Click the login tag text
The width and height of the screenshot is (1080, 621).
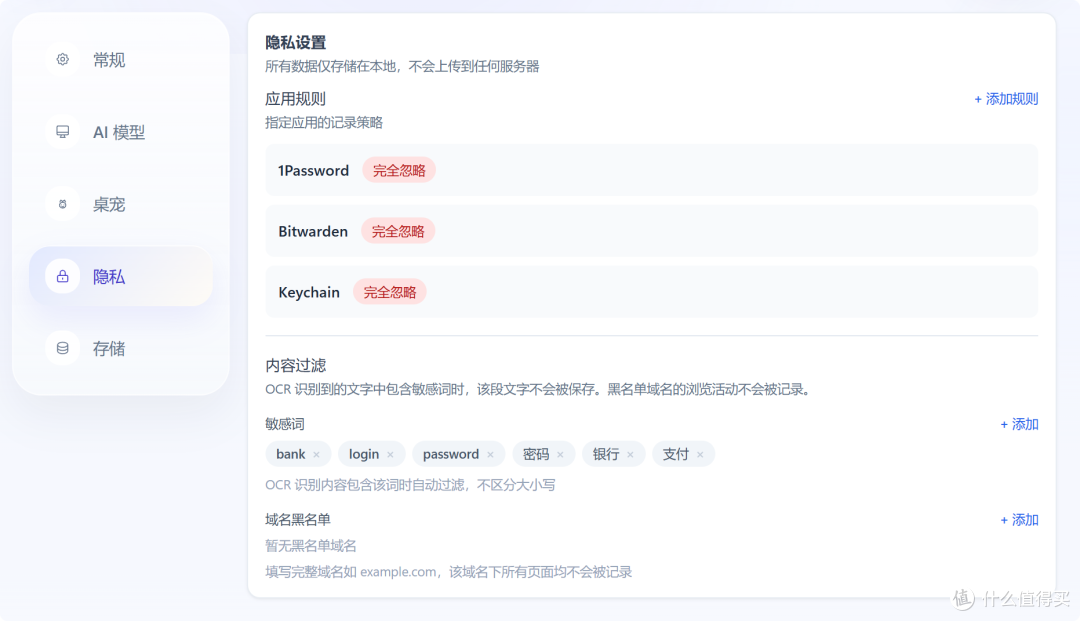click(x=364, y=454)
